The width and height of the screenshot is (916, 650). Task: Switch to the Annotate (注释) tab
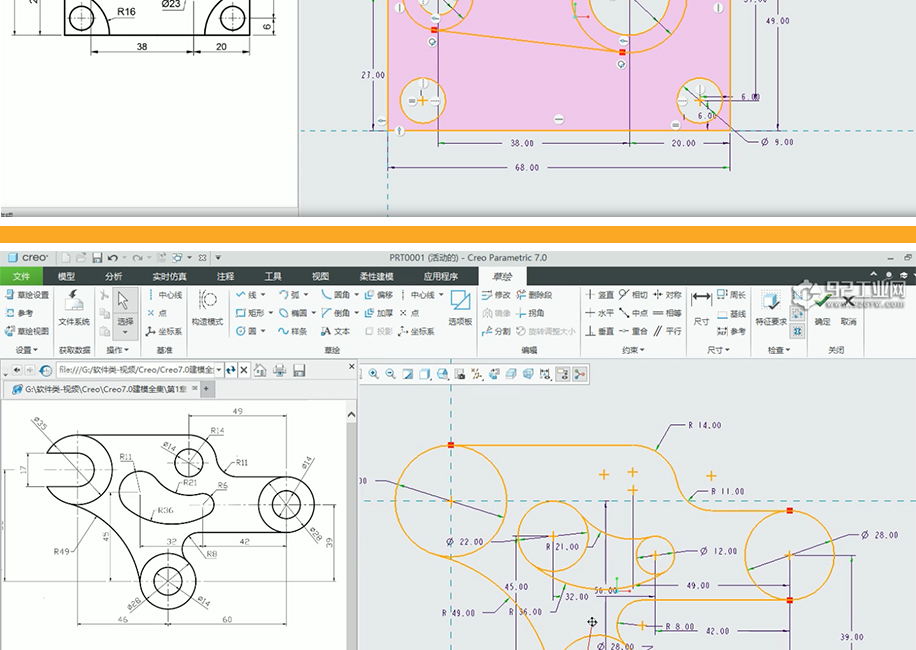[x=225, y=276]
